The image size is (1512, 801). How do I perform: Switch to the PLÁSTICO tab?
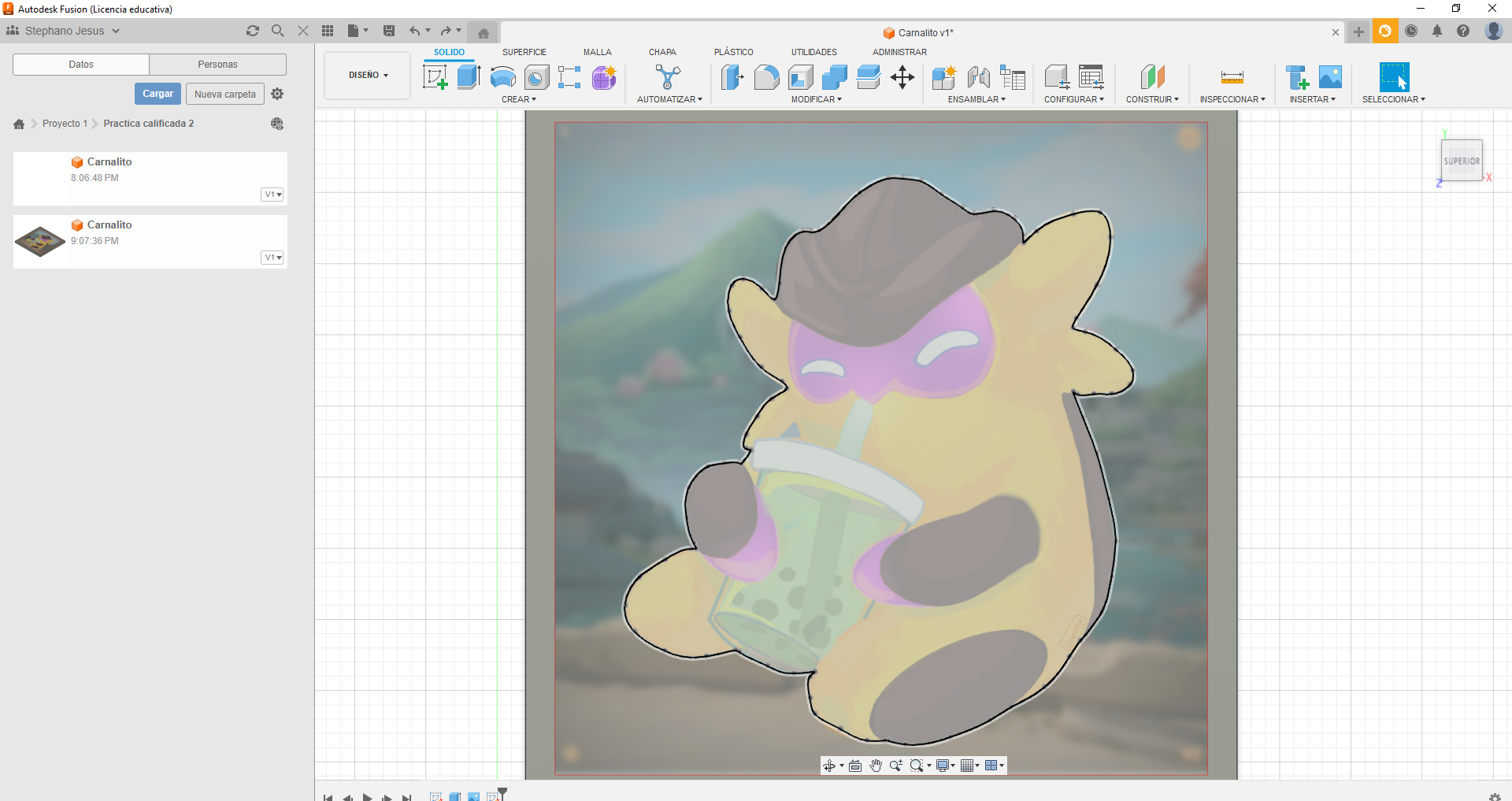pos(734,52)
